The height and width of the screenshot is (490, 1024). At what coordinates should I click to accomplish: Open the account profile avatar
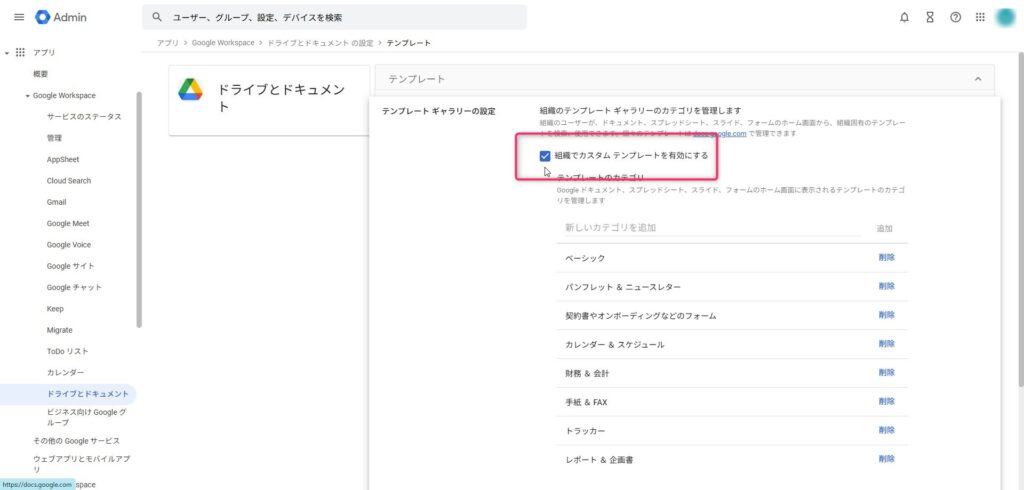1006,18
